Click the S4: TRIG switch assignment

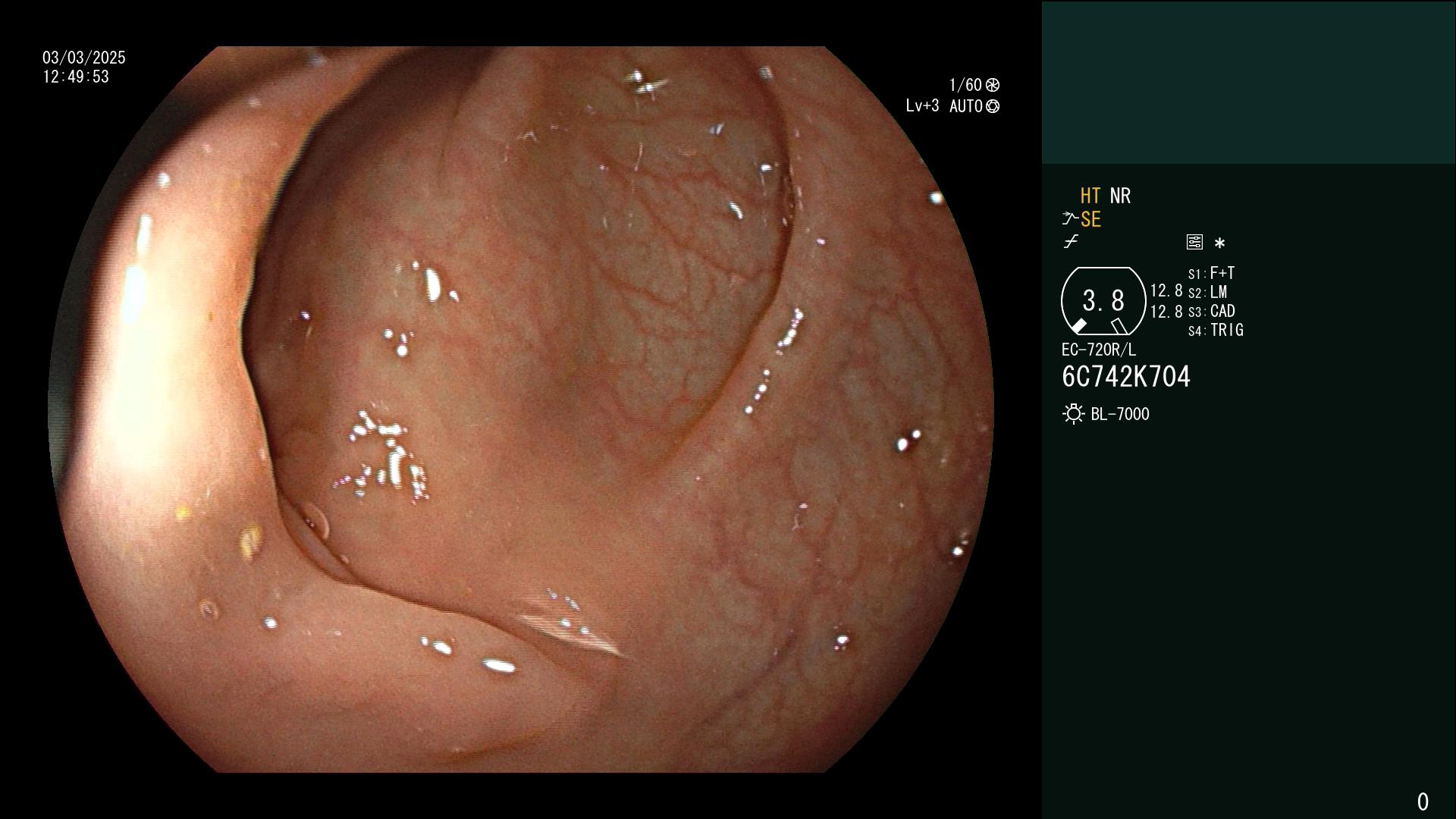pos(1216,330)
